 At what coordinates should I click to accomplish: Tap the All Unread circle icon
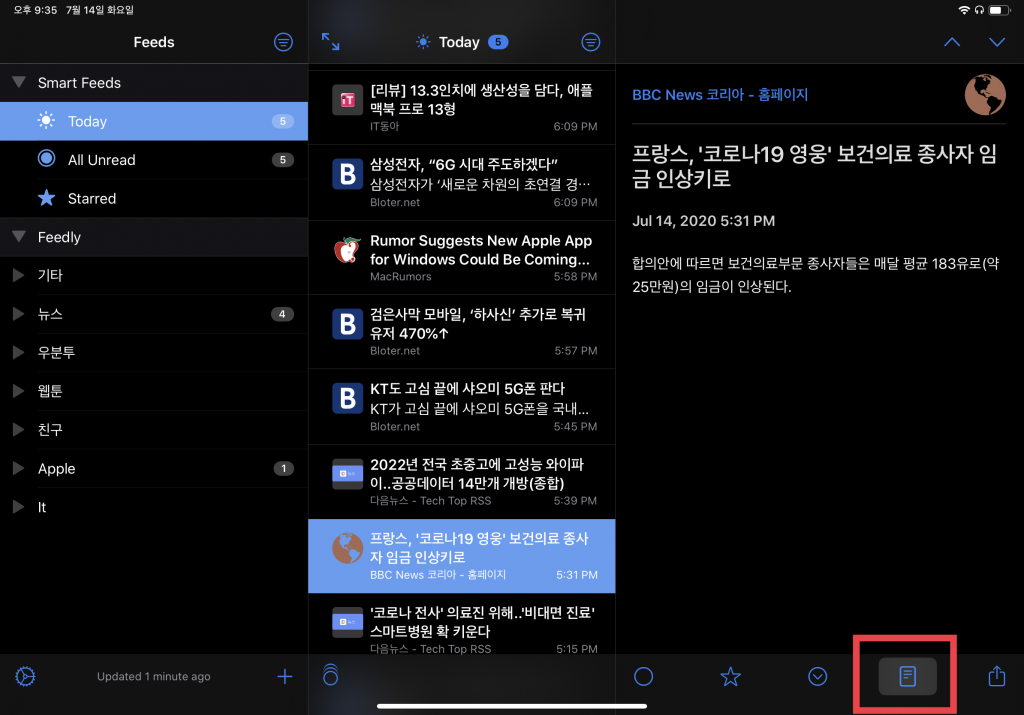[x=46, y=159]
